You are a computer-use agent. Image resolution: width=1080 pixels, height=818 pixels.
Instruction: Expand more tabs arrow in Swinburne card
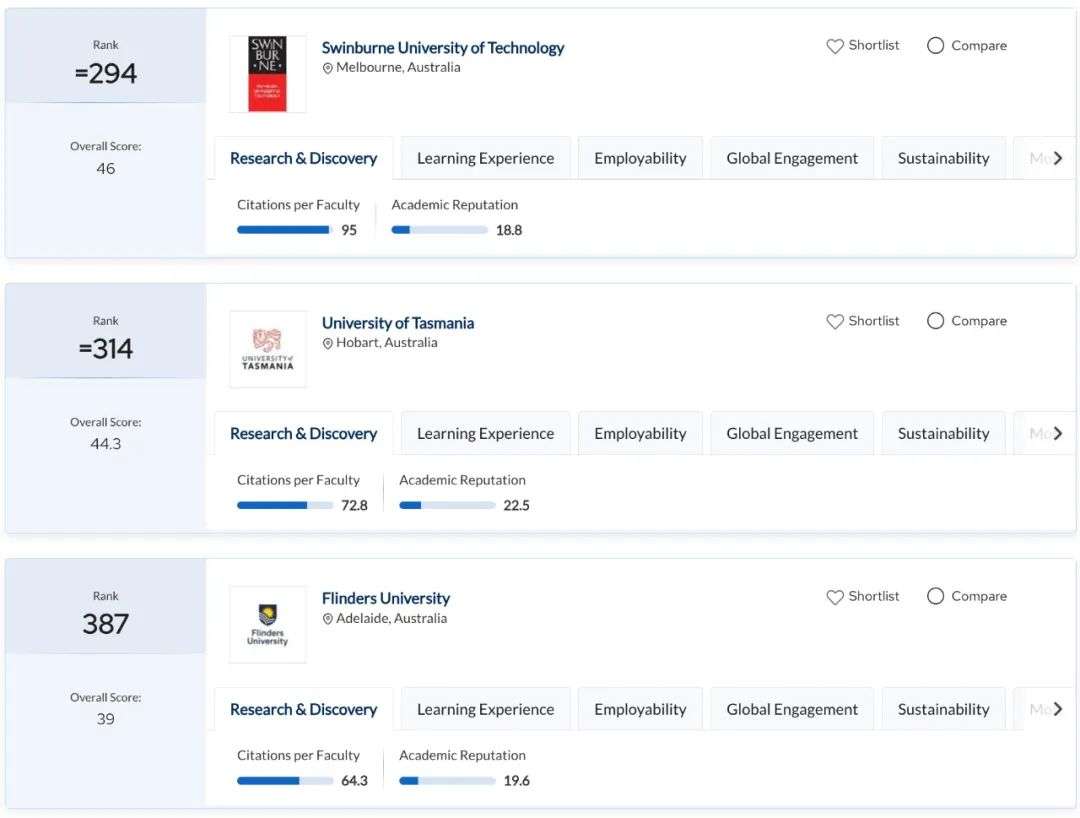1058,158
